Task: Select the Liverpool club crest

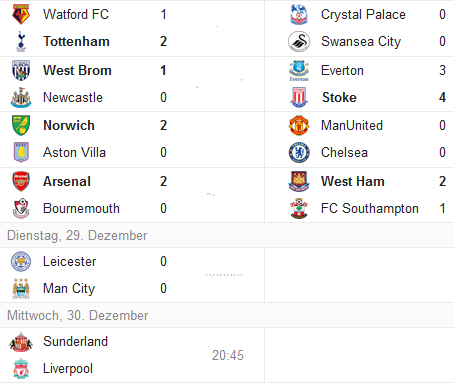Action: [x=21, y=369]
